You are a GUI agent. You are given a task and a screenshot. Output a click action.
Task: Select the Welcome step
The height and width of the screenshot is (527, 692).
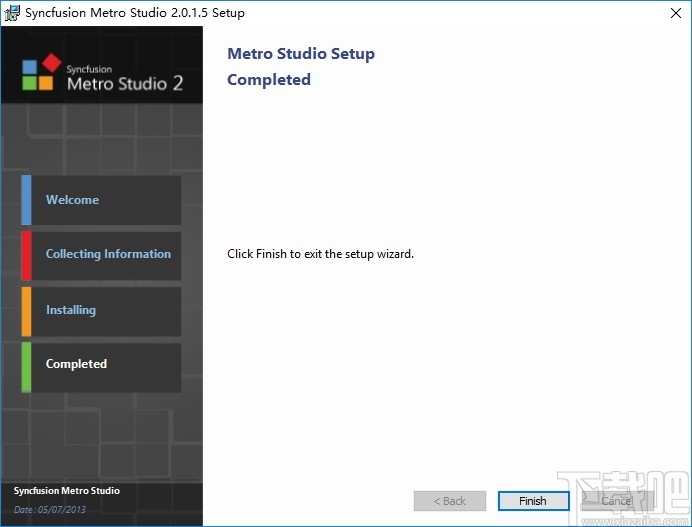(101, 200)
